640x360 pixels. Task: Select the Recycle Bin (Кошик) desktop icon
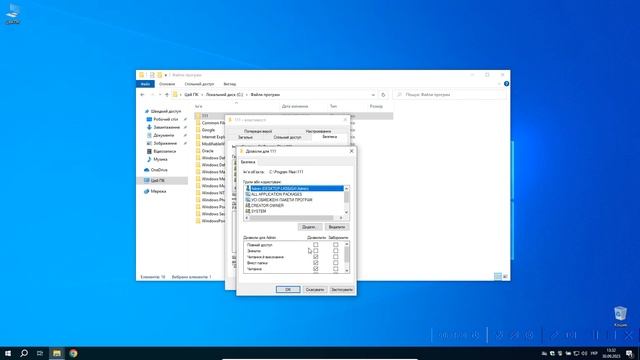click(x=620, y=317)
